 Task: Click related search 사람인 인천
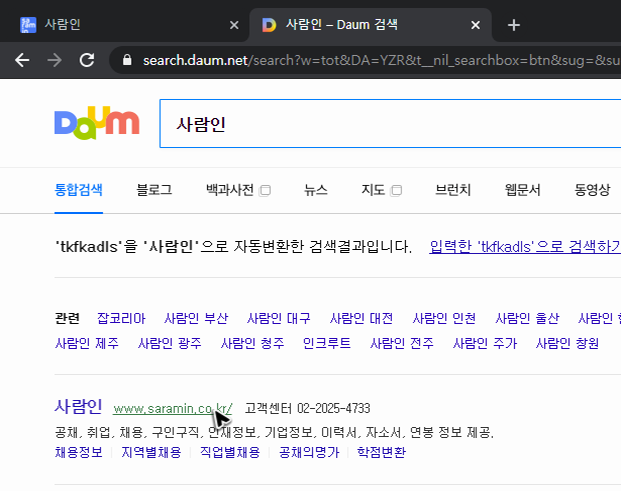coord(444,318)
